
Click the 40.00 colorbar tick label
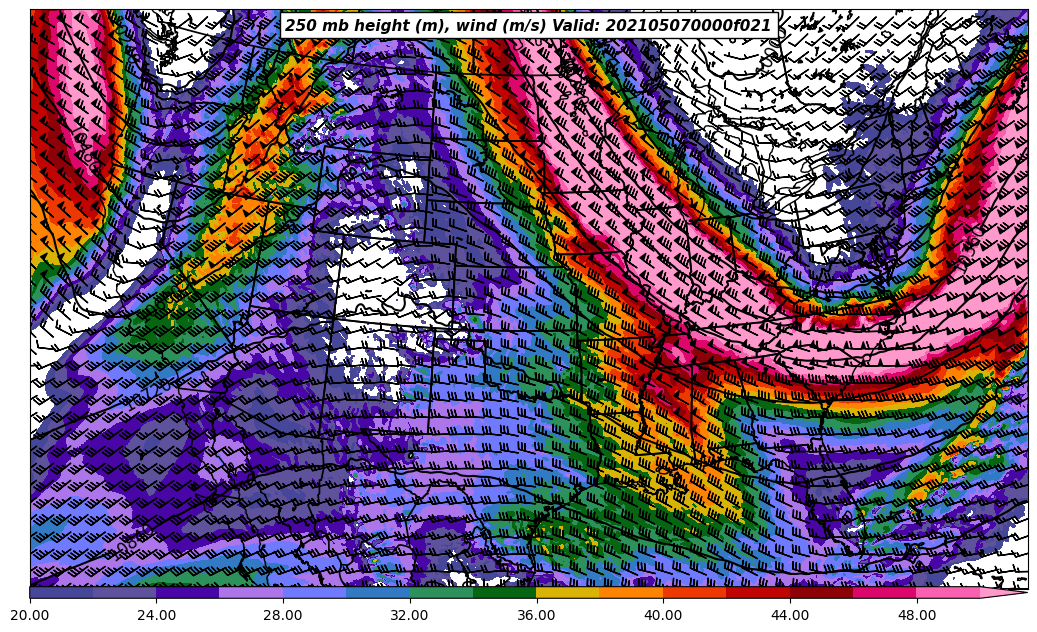click(663, 615)
